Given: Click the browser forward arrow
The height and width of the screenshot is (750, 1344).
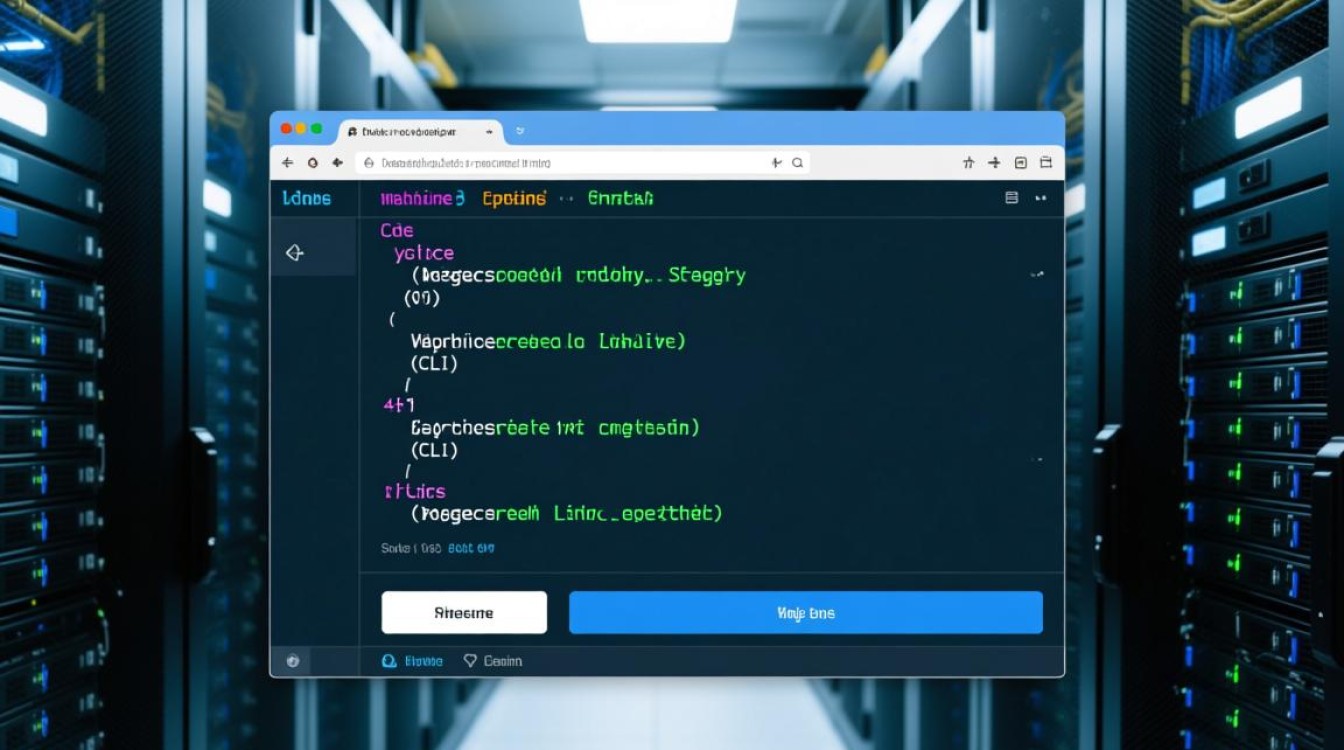Looking at the screenshot, I should [338, 162].
